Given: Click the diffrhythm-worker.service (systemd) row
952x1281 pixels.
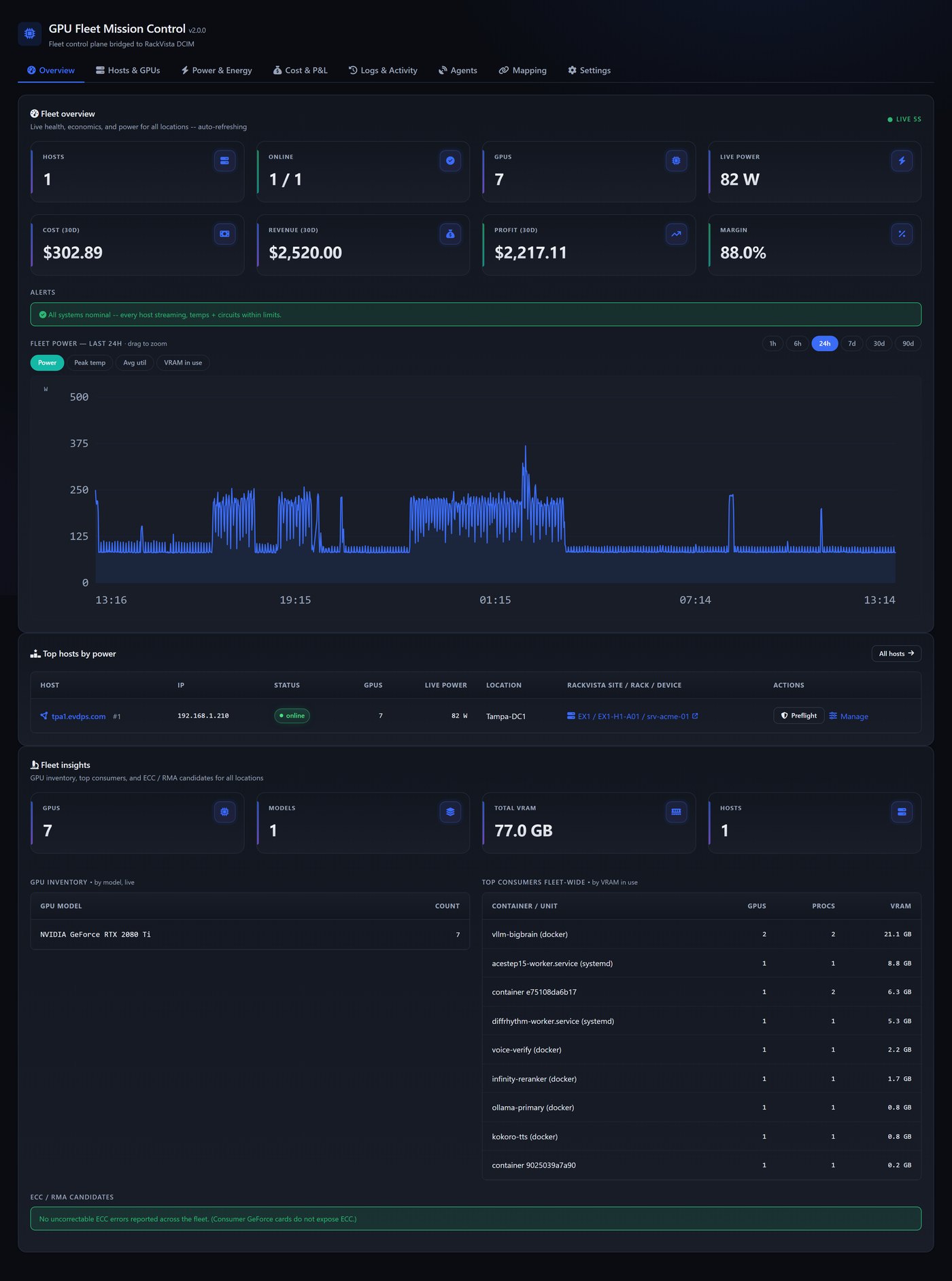Looking at the screenshot, I should 701,1021.
